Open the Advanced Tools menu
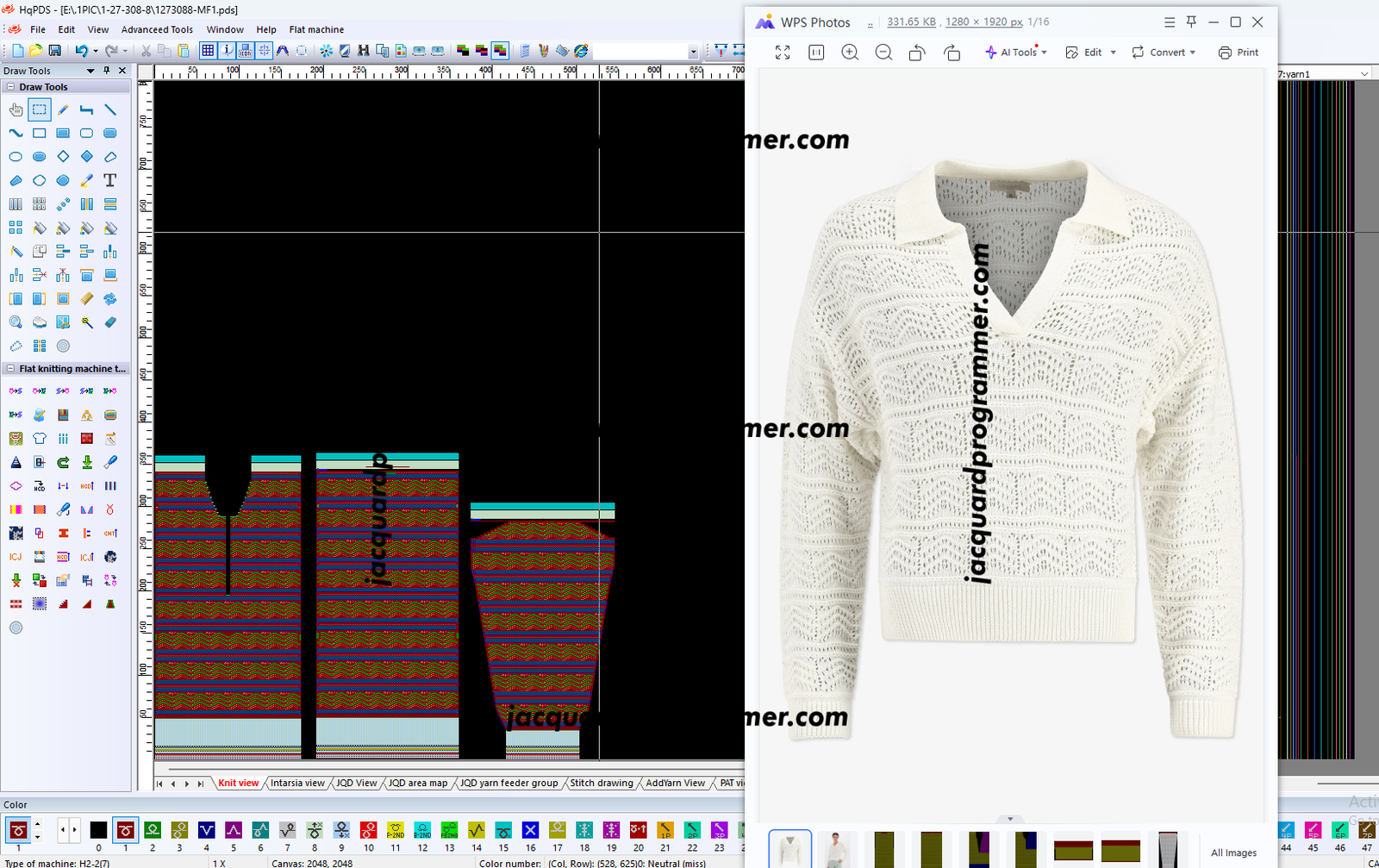This screenshot has width=1379, height=868. (x=157, y=29)
